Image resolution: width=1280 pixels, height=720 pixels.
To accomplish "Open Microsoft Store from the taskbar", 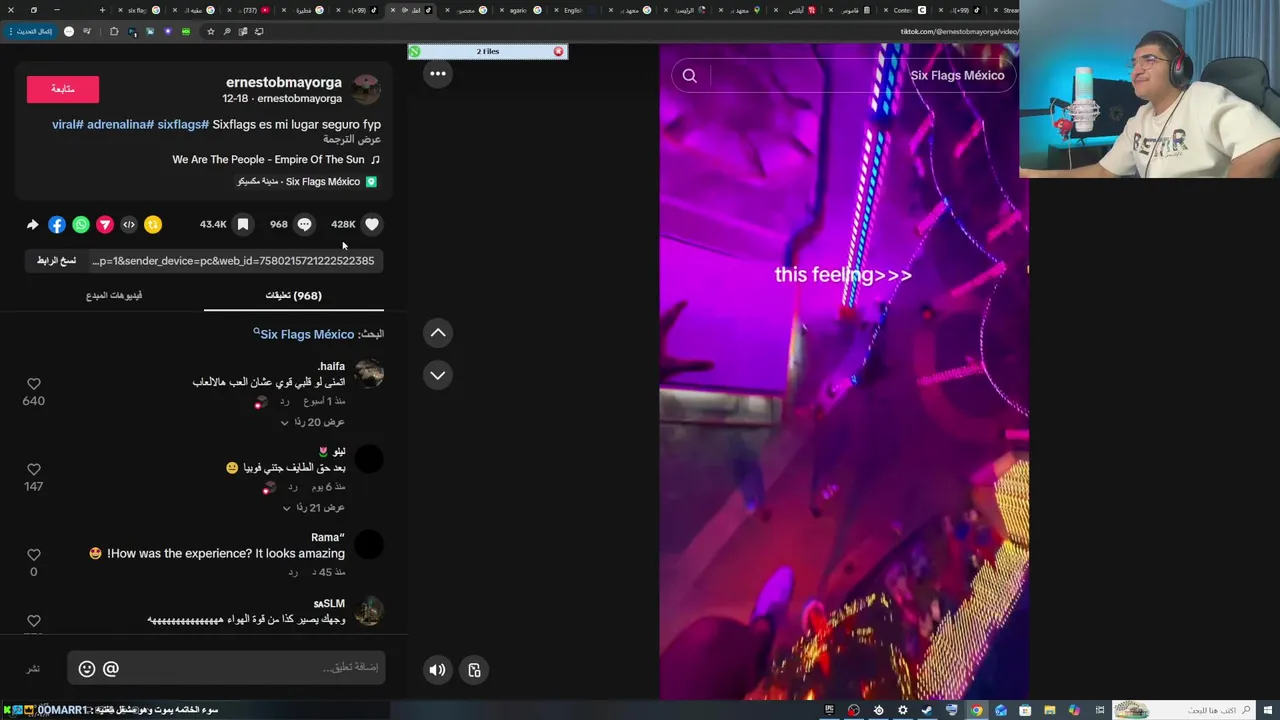I will point(1025,710).
